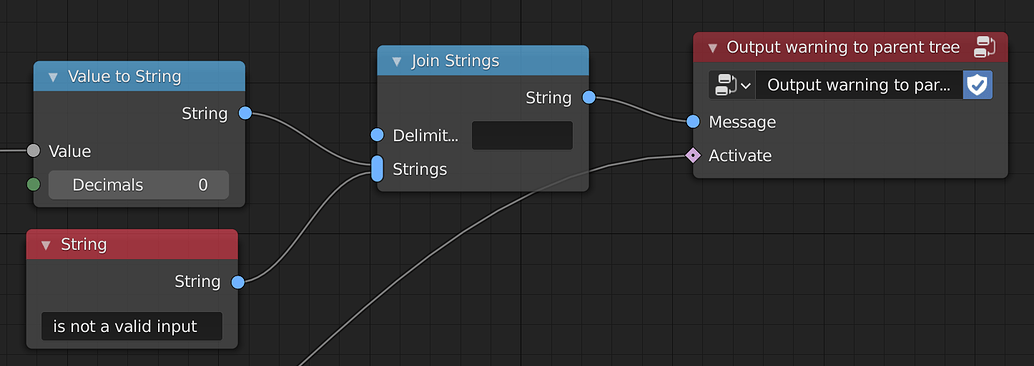Image resolution: width=1034 pixels, height=366 pixels.
Task: Collapse the Join Strings node
Action: pyautogui.click(x=396, y=61)
